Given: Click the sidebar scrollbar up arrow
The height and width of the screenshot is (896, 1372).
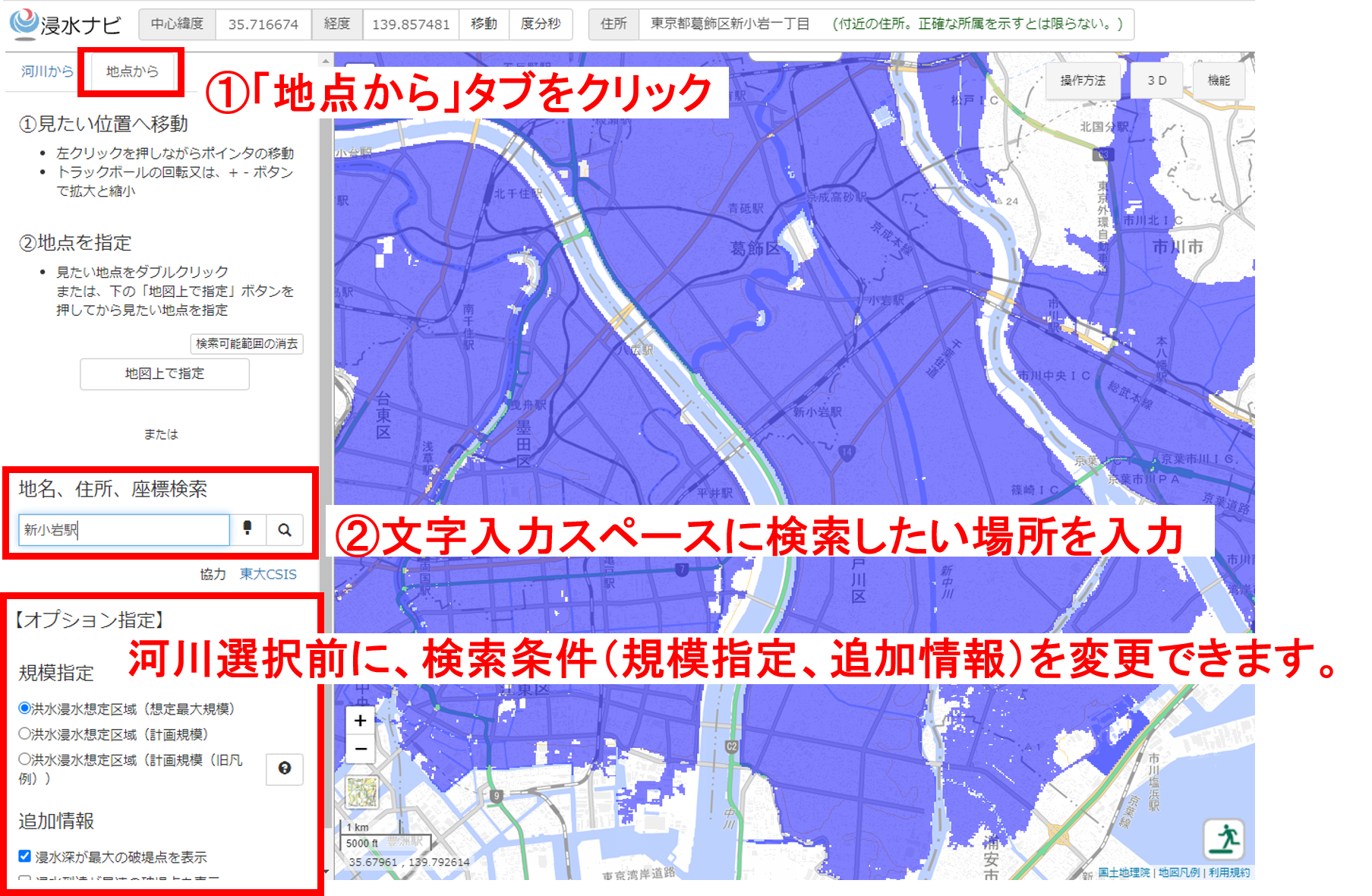Looking at the screenshot, I should coord(326,61).
